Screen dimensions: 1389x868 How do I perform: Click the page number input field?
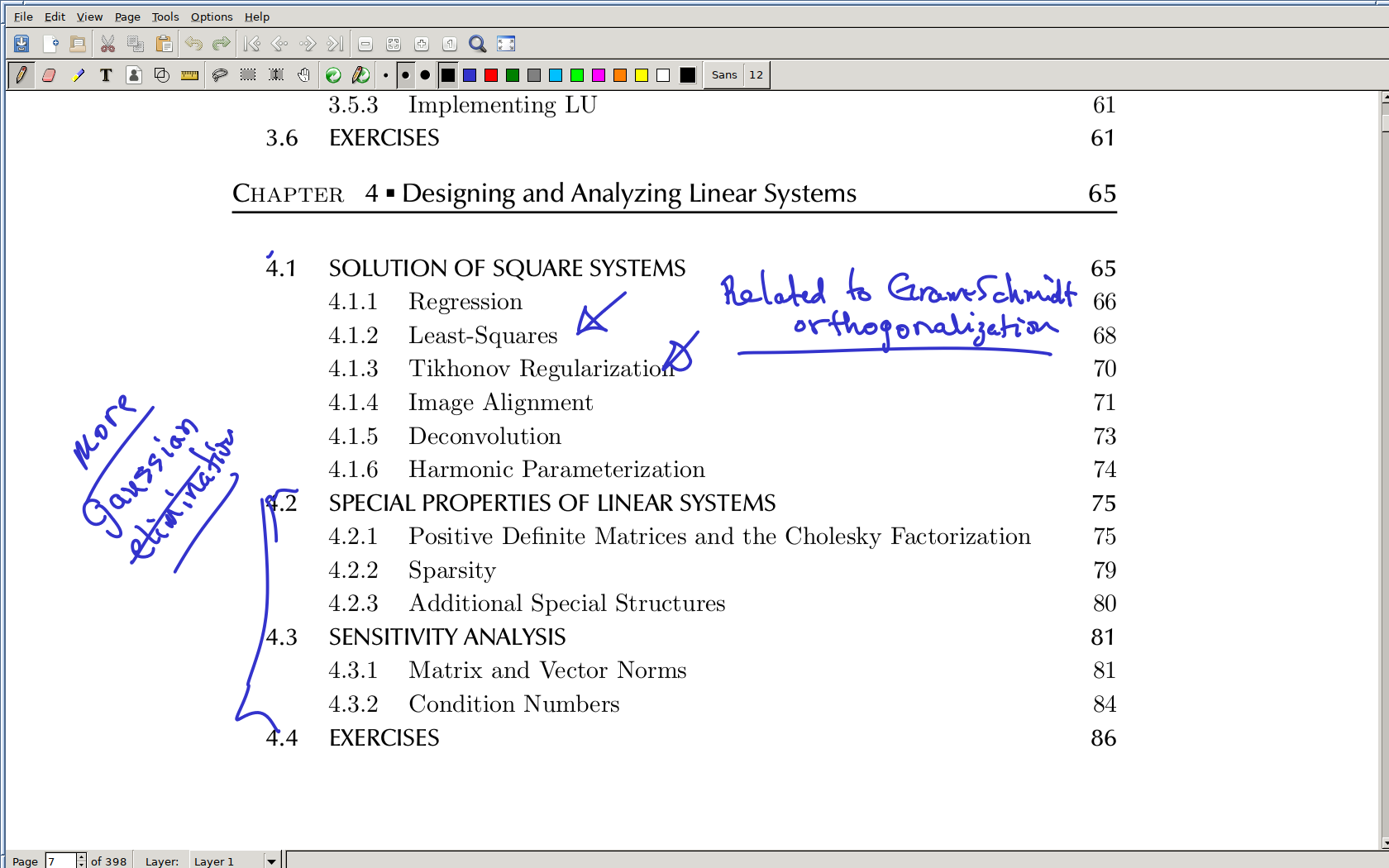pos(60,861)
